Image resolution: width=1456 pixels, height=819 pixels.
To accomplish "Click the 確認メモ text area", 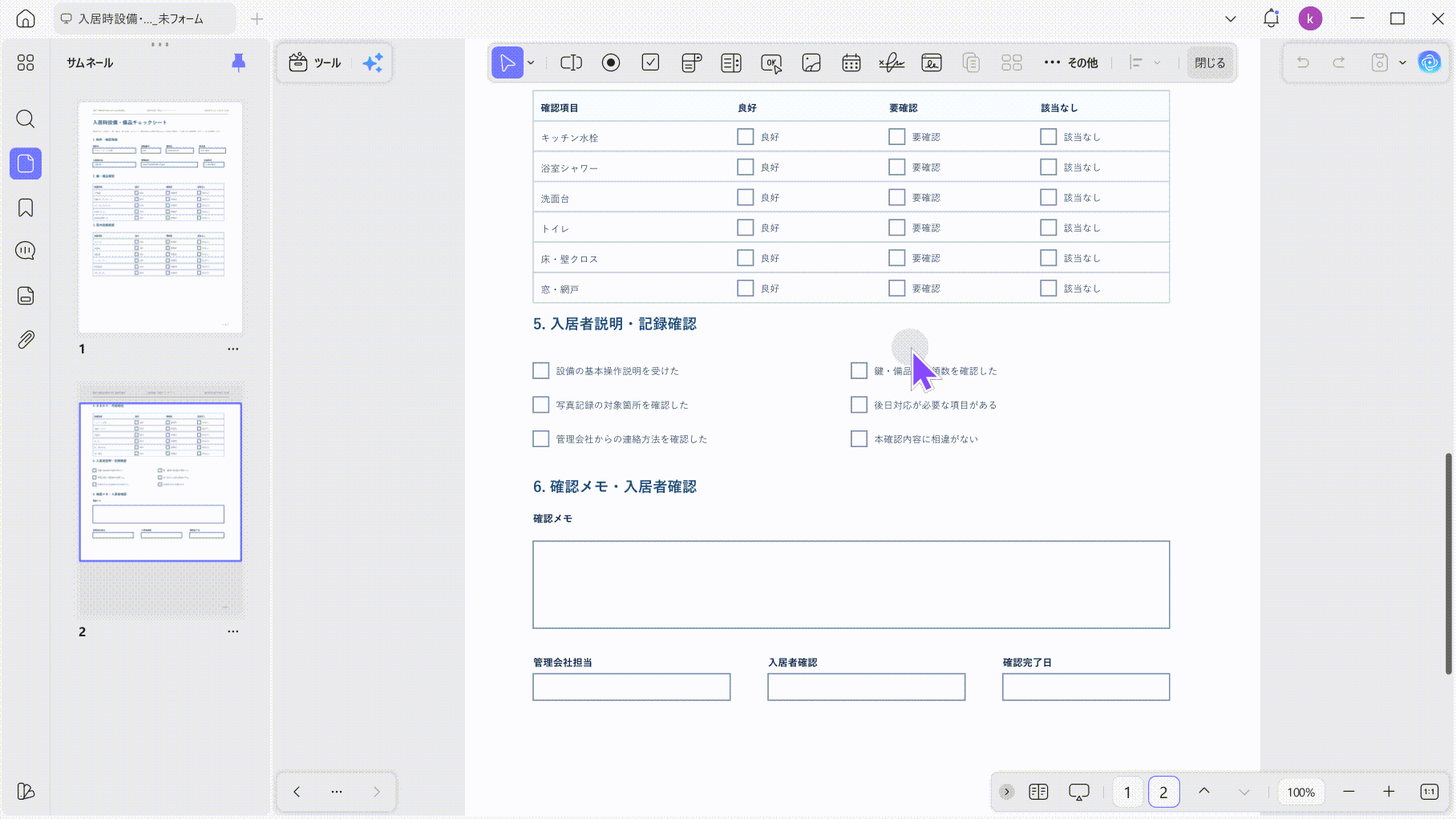I will [851, 585].
